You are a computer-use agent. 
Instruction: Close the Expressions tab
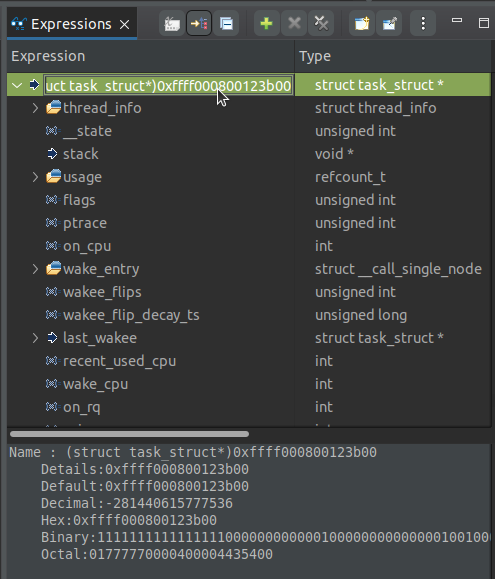pos(125,25)
